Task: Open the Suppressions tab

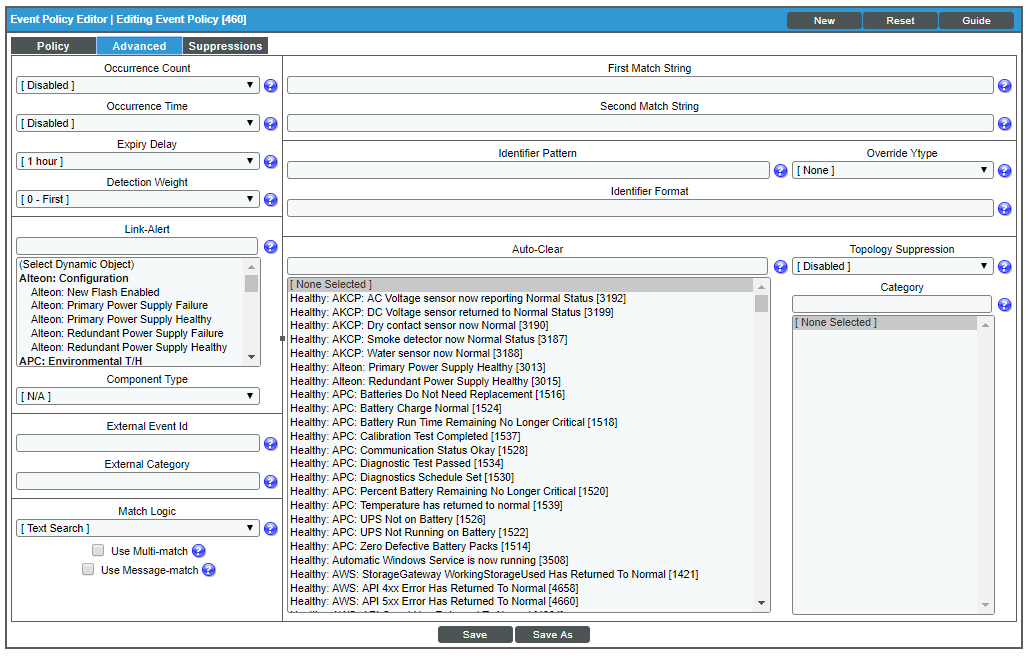Action: tap(225, 46)
